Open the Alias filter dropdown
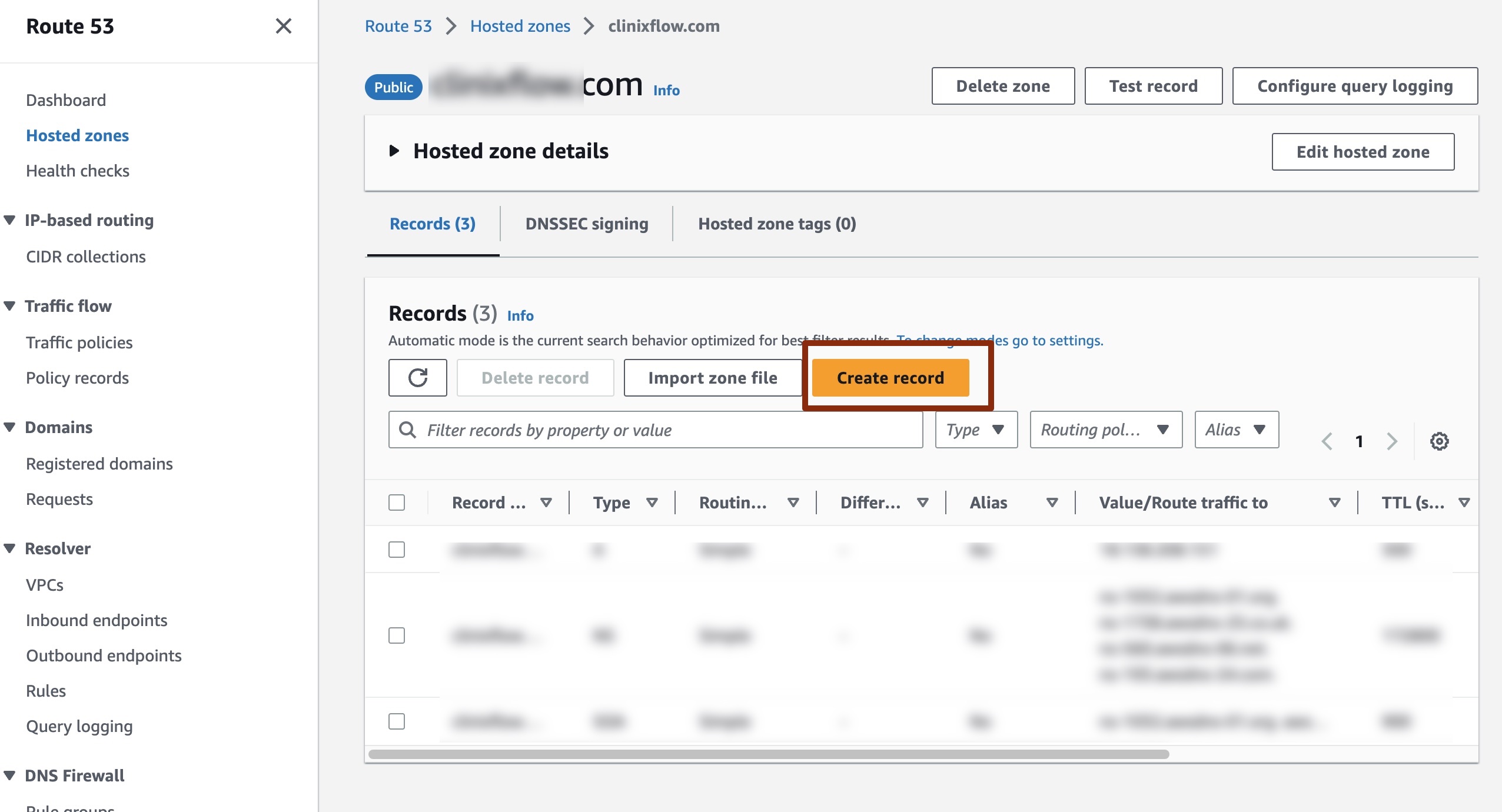Viewport: 1502px width, 812px height. [1237, 430]
